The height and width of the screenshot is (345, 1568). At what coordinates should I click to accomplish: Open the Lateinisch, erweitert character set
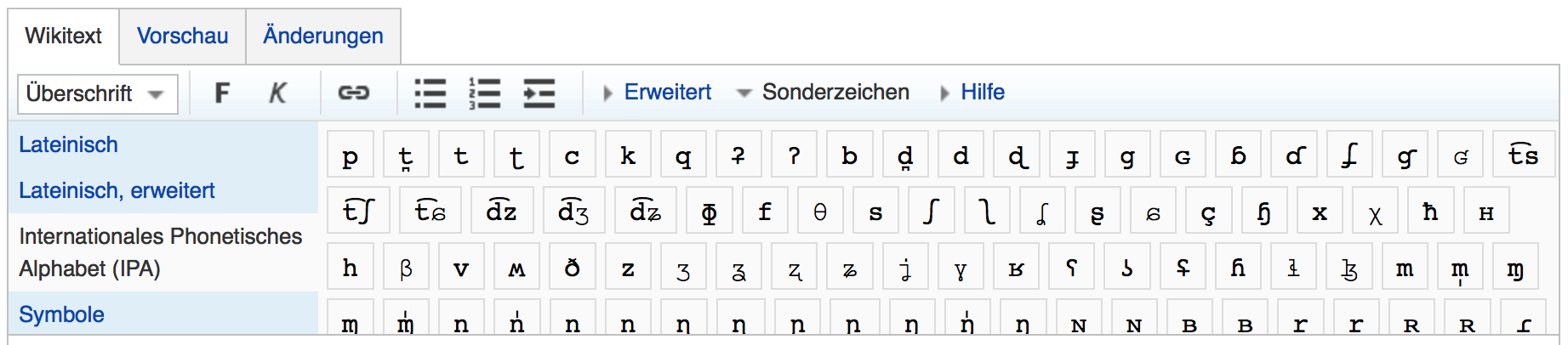pyautogui.click(x=117, y=190)
